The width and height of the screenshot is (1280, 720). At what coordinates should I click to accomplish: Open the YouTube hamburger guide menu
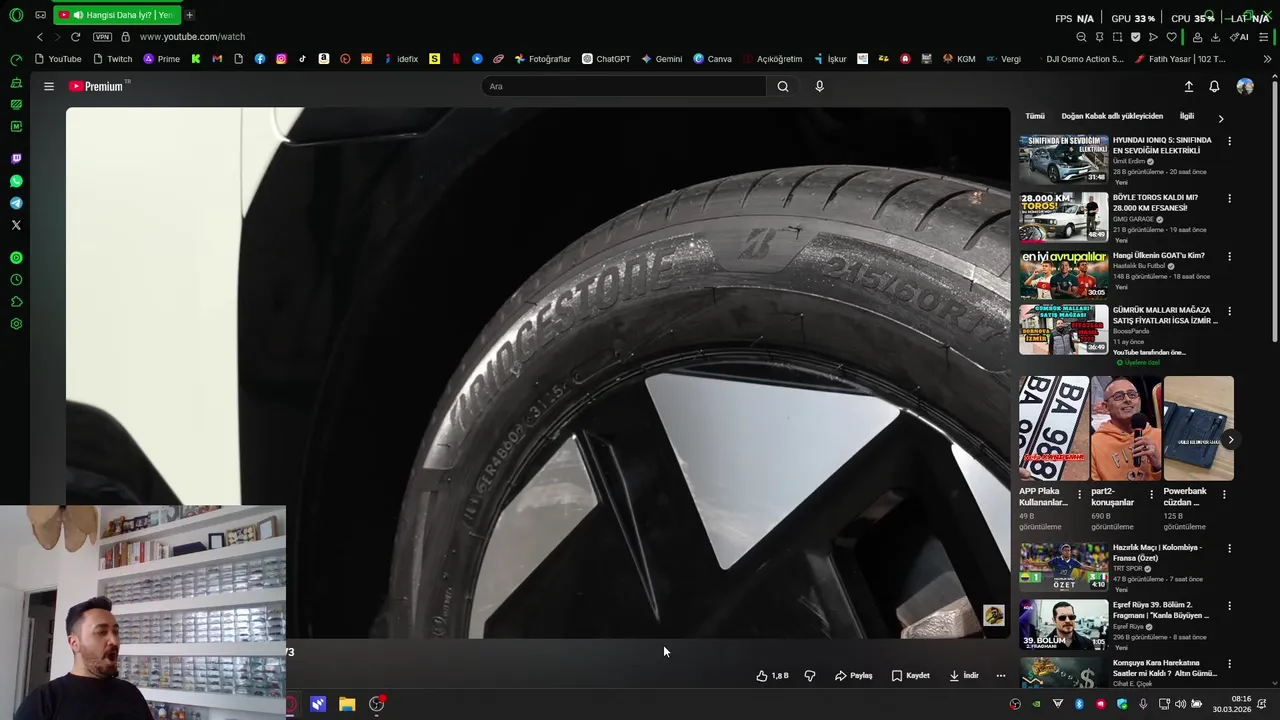coord(48,86)
